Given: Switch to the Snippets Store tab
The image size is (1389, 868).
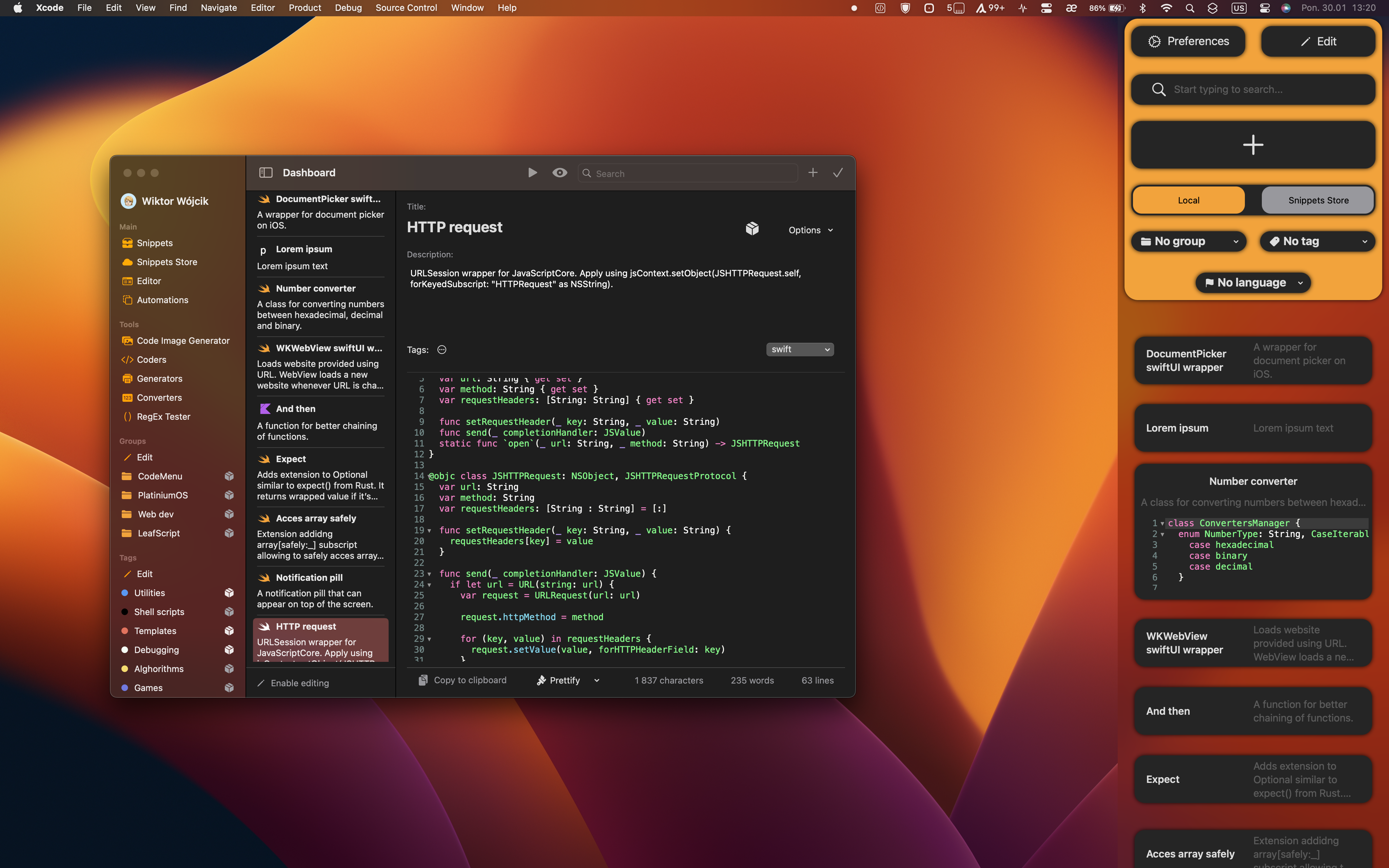Looking at the screenshot, I should pyautogui.click(x=1318, y=200).
